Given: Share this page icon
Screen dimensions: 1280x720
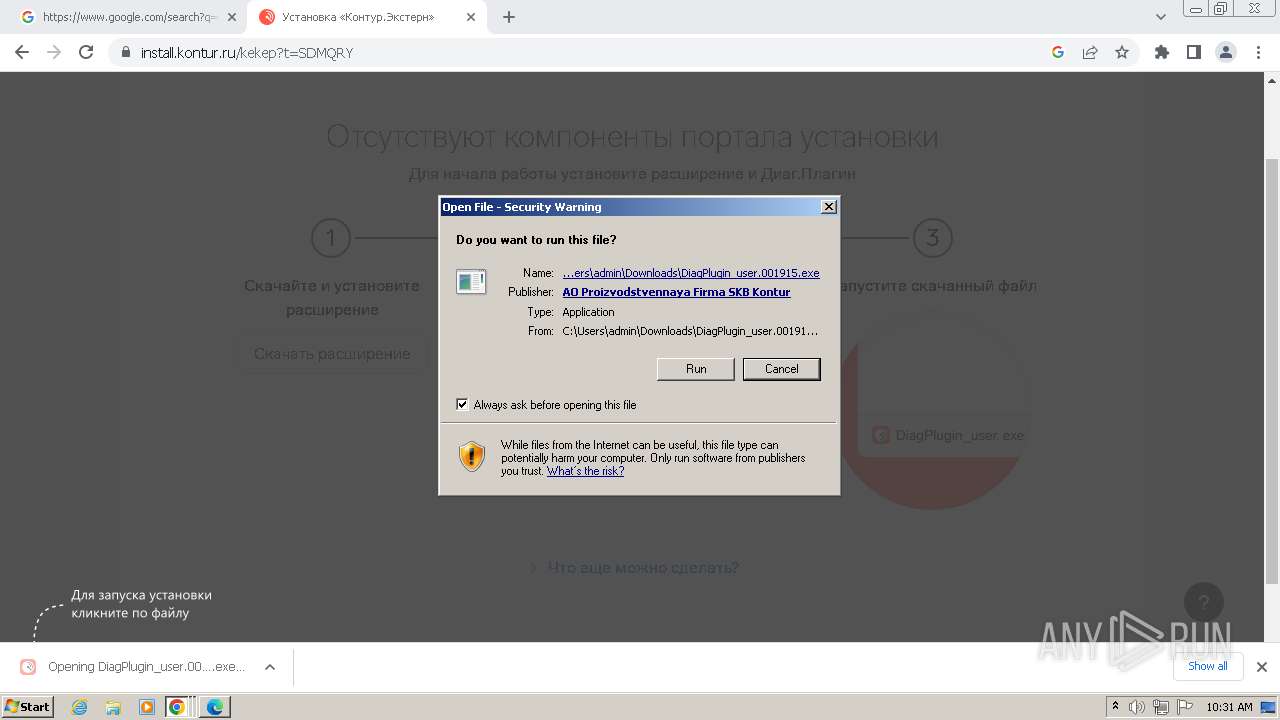Looking at the screenshot, I should coord(1090,52).
